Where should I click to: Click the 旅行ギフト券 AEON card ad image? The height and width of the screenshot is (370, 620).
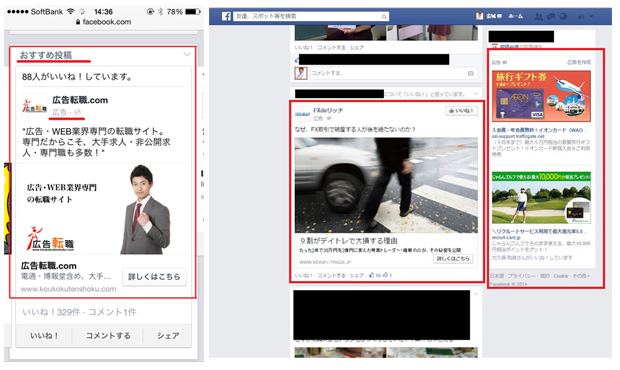pyautogui.click(x=541, y=96)
